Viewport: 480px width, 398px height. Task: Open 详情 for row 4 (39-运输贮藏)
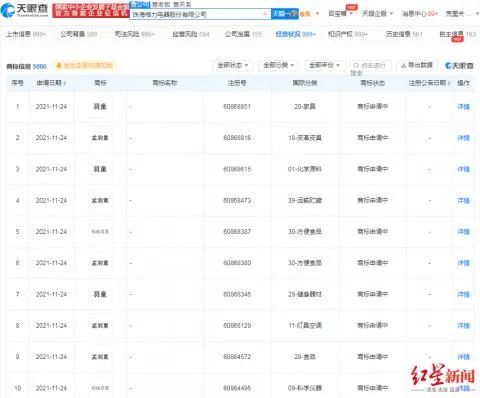463,201
